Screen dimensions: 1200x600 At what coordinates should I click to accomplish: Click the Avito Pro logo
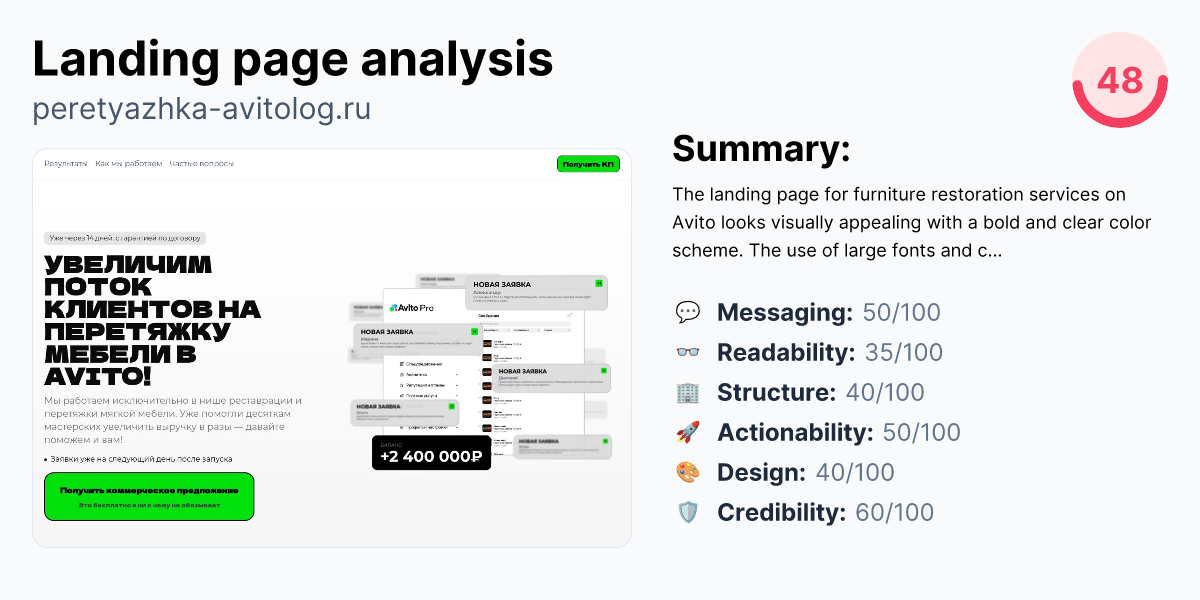coord(412,308)
